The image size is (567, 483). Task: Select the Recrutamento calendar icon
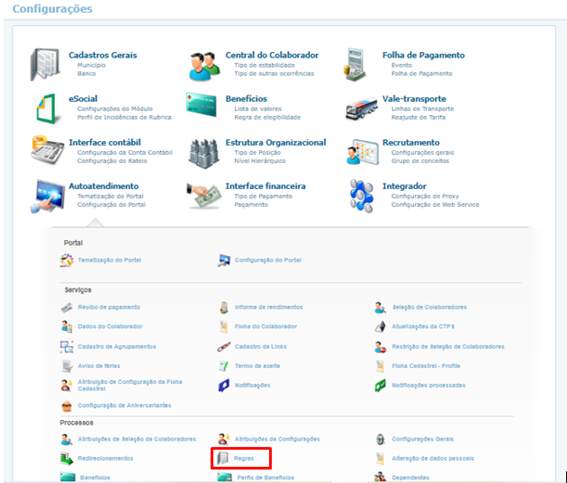point(362,152)
